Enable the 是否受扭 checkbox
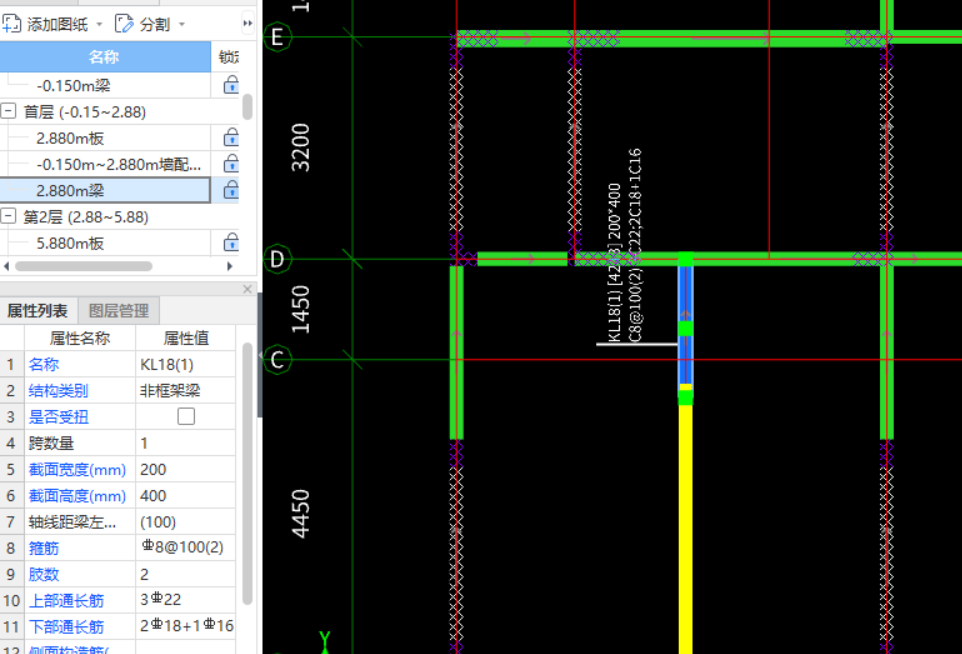 click(x=186, y=417)
